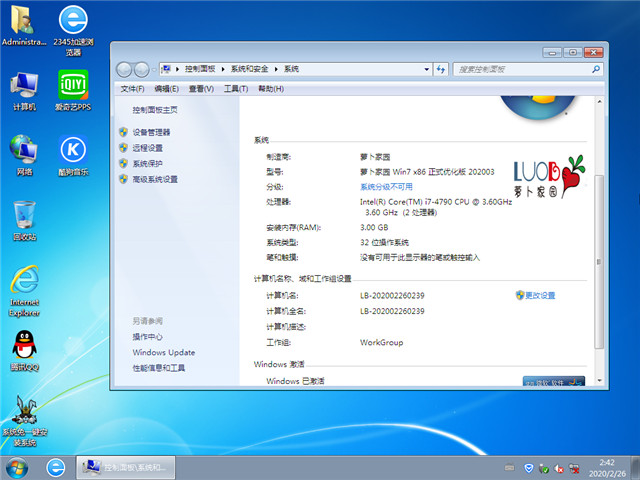Go to 控制面板主页
Image resolution: width=640 pixels, height=480 pixels.
tap(155, 110)
